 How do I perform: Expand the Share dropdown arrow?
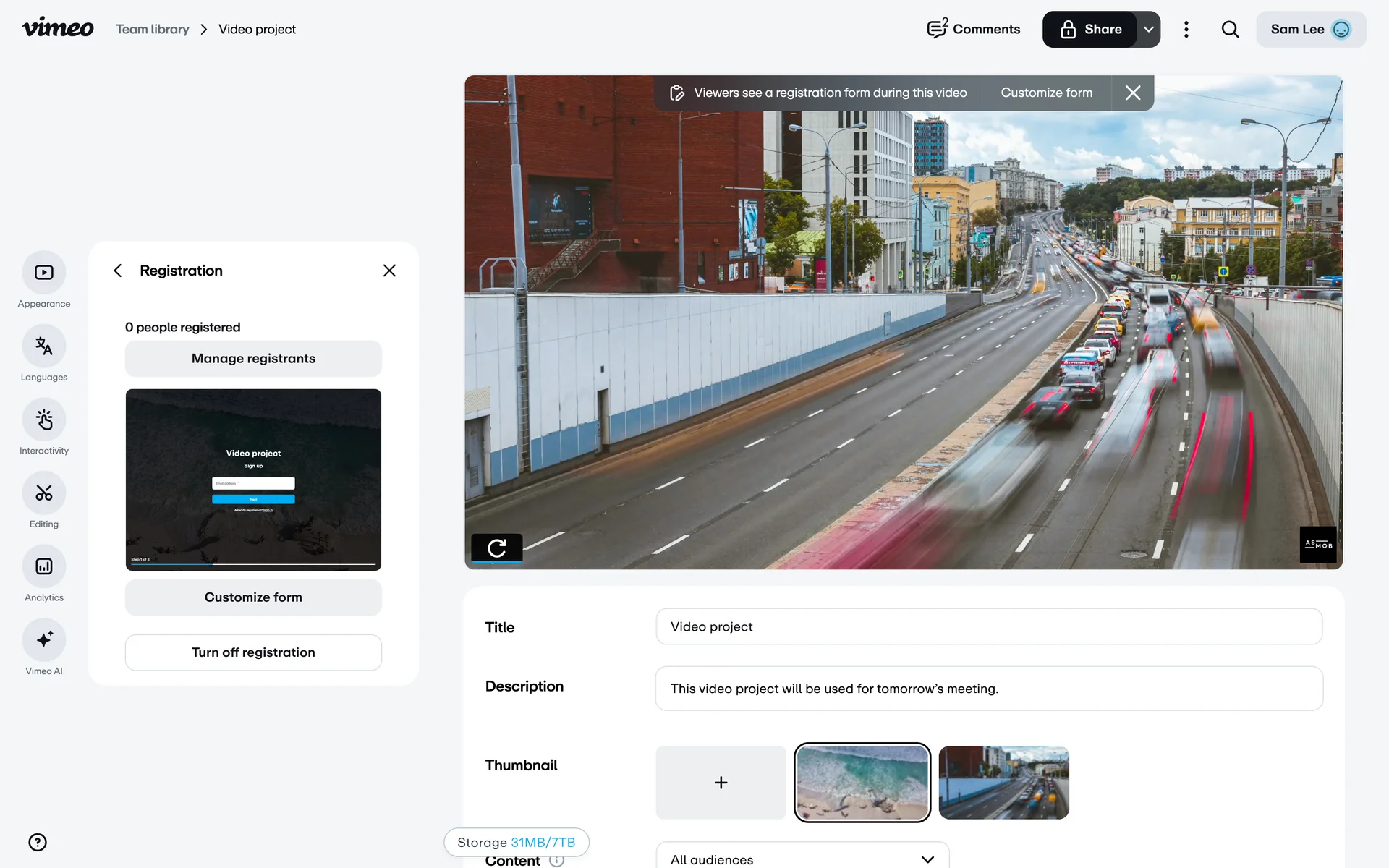[x=1148, y=30]
